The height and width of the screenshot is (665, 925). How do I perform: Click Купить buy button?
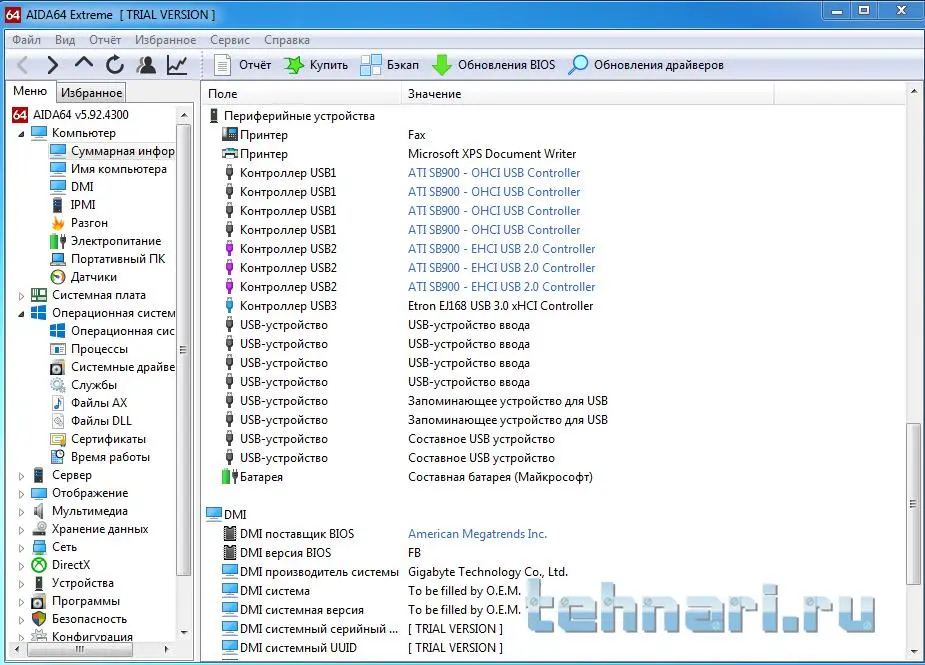click(x=316, y=65)
